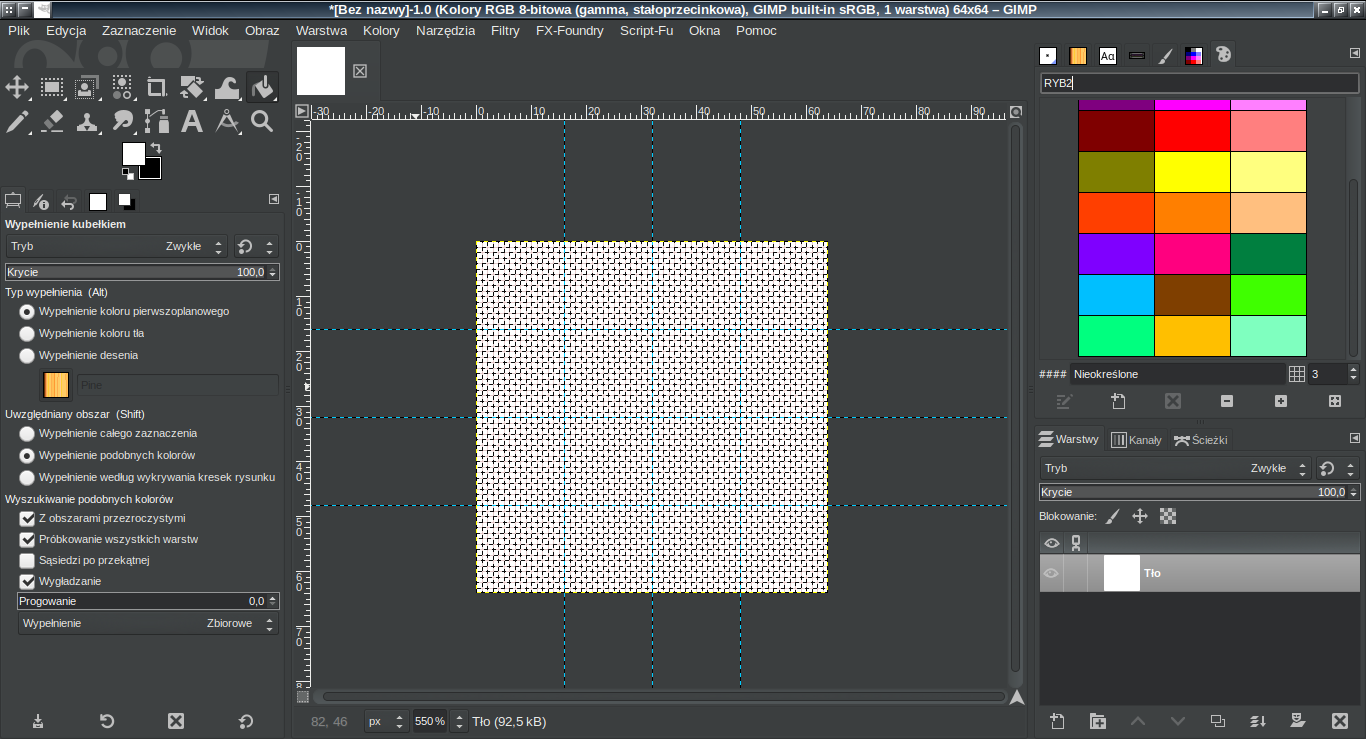Adjust tool options Krycie slider

(142, 272)
